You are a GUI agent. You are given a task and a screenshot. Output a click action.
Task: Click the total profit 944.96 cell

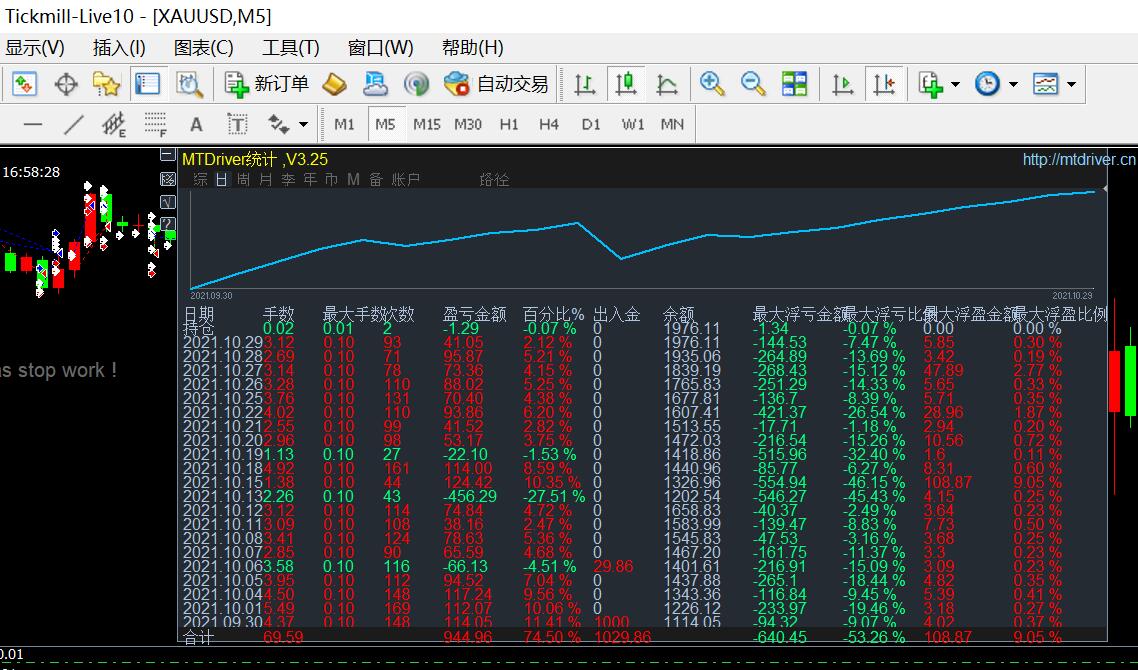coord(468,637)
